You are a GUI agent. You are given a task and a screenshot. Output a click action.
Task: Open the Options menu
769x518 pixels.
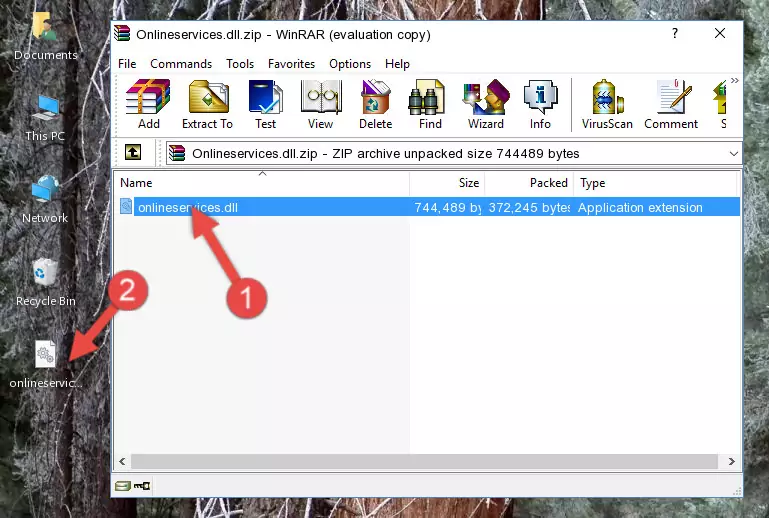click(350, 64)
